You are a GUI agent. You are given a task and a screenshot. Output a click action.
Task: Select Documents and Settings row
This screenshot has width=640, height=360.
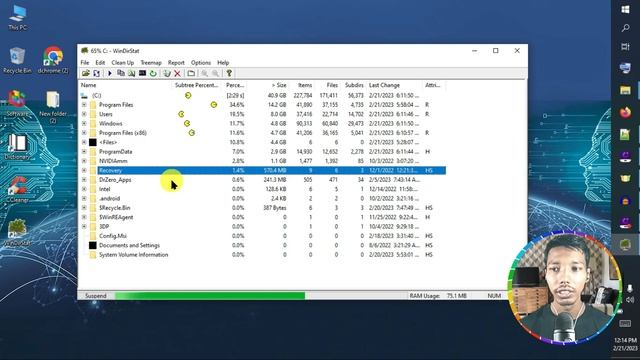[262, 245]
